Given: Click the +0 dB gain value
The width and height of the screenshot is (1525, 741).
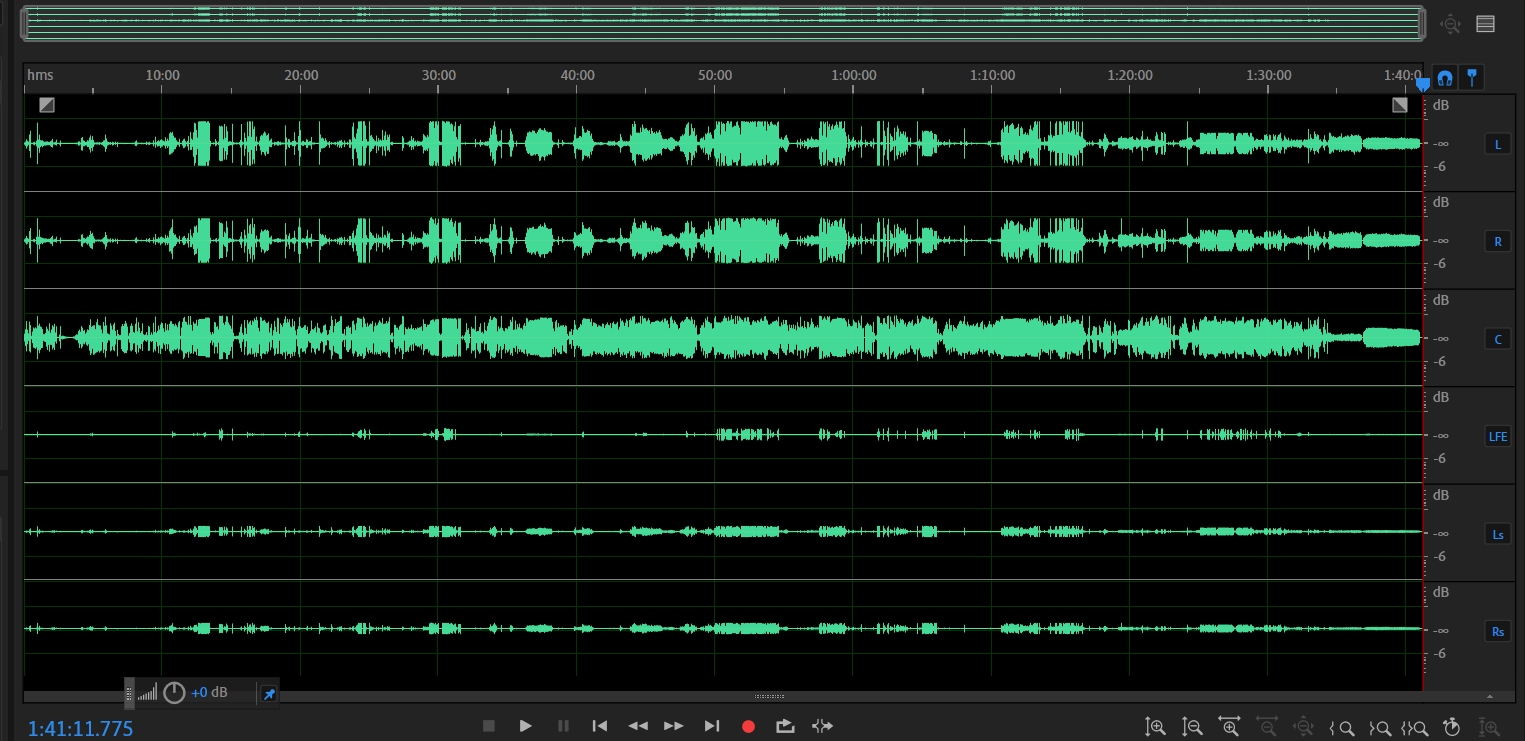Looking at the screenshot, I should point(209,692).
